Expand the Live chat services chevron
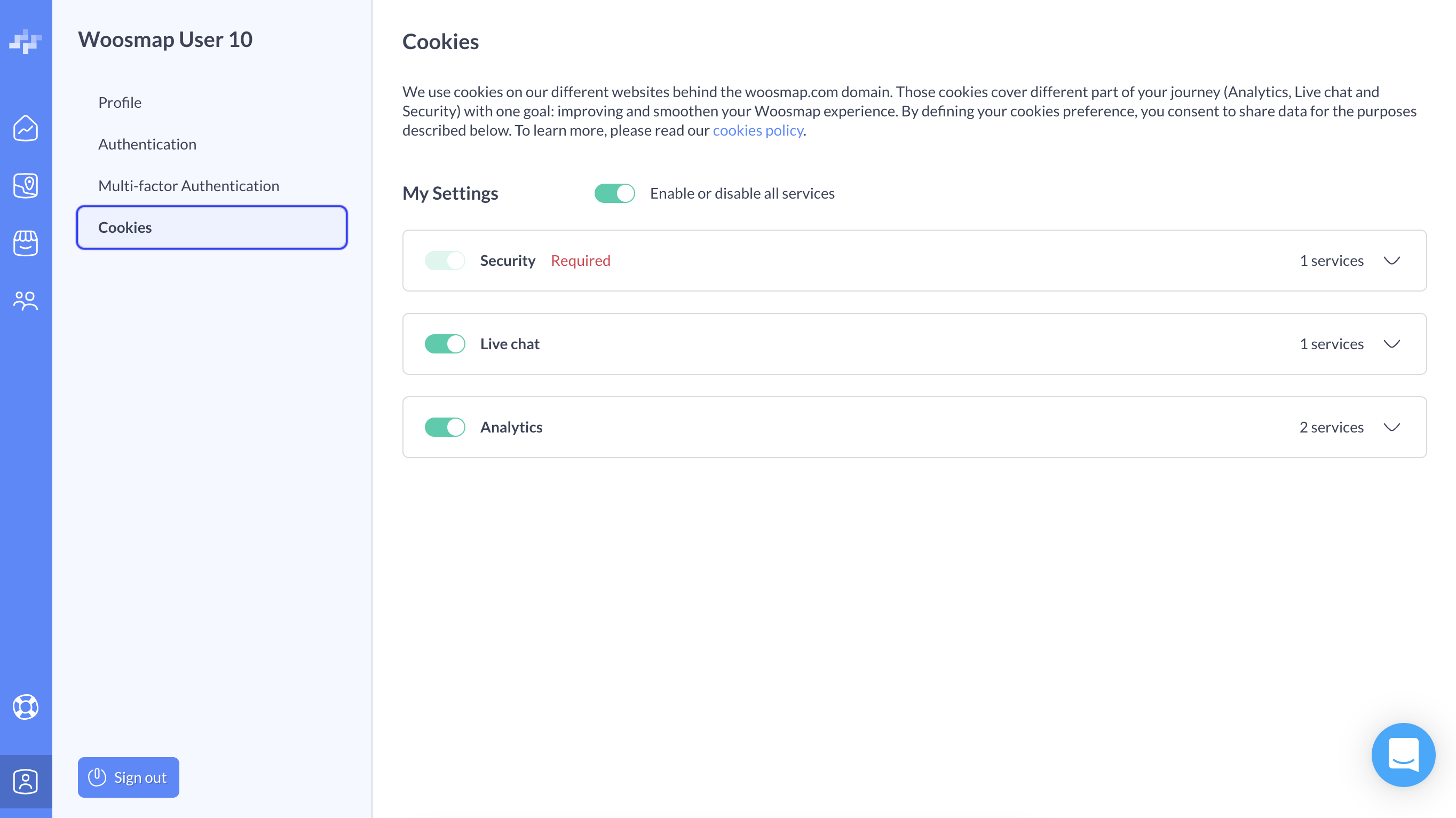 click(x=1391, y=344)
